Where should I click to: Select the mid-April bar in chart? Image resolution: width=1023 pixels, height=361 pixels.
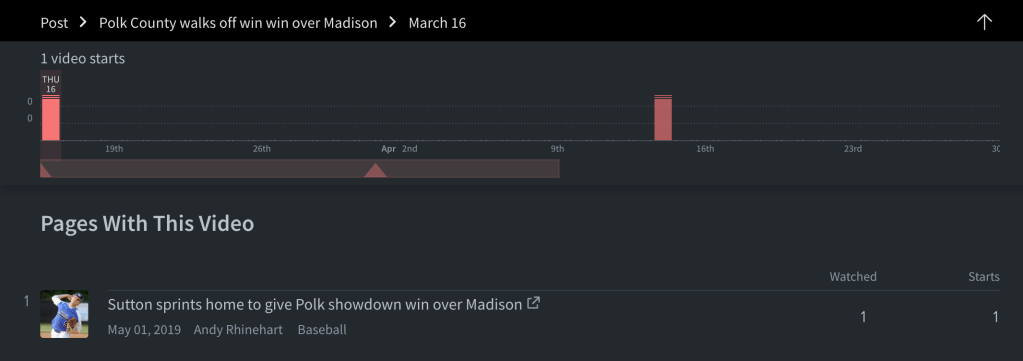[x=663, y=118]
